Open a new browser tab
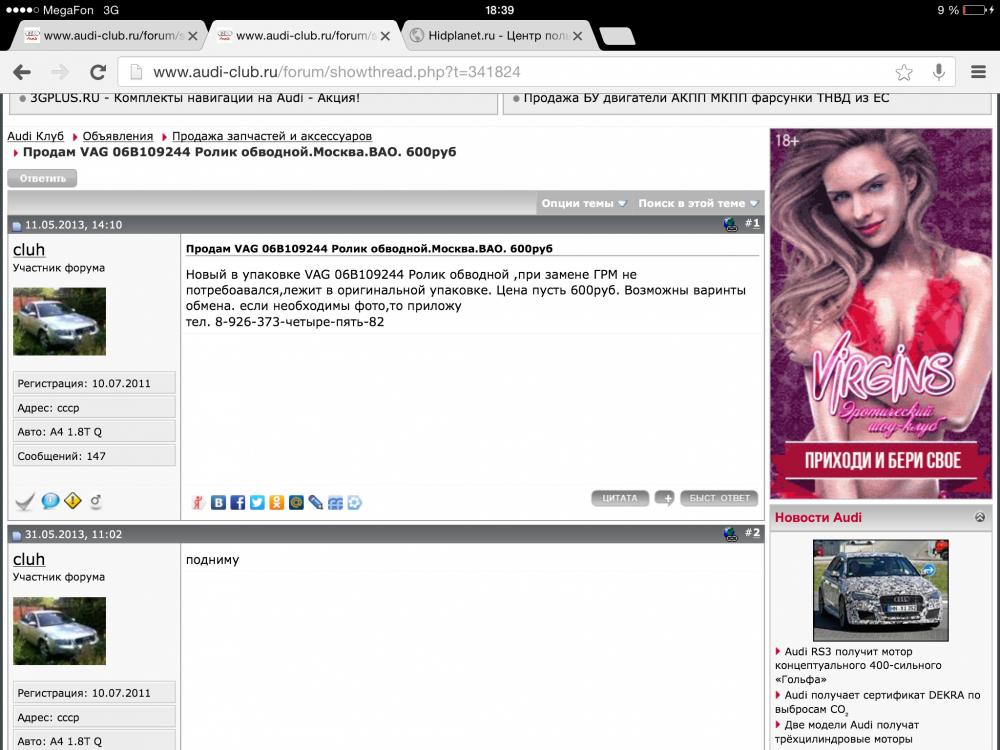Screen dimensions: 1000x750 (617, 36)
